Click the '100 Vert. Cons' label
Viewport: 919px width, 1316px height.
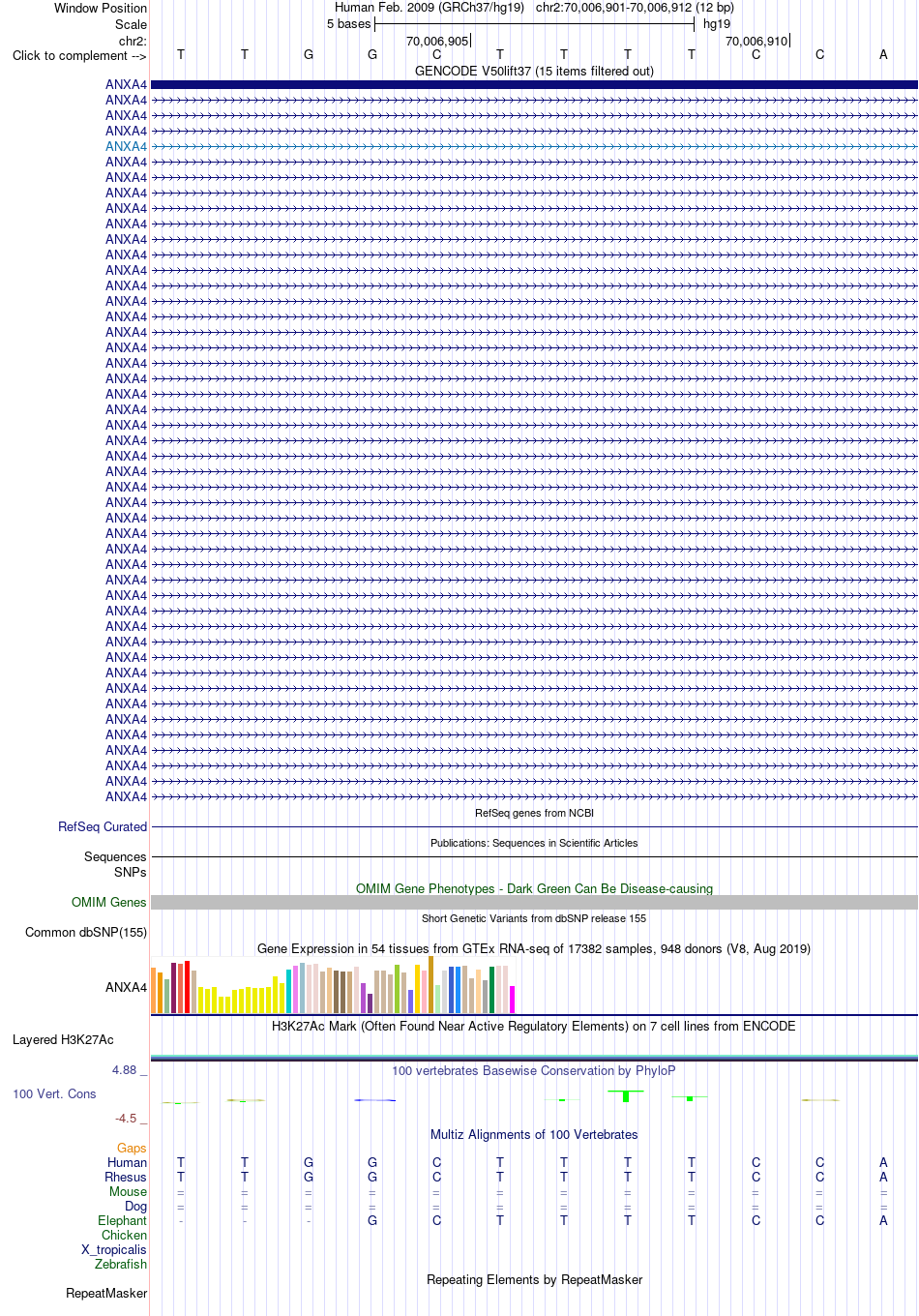coord(54,1093)
